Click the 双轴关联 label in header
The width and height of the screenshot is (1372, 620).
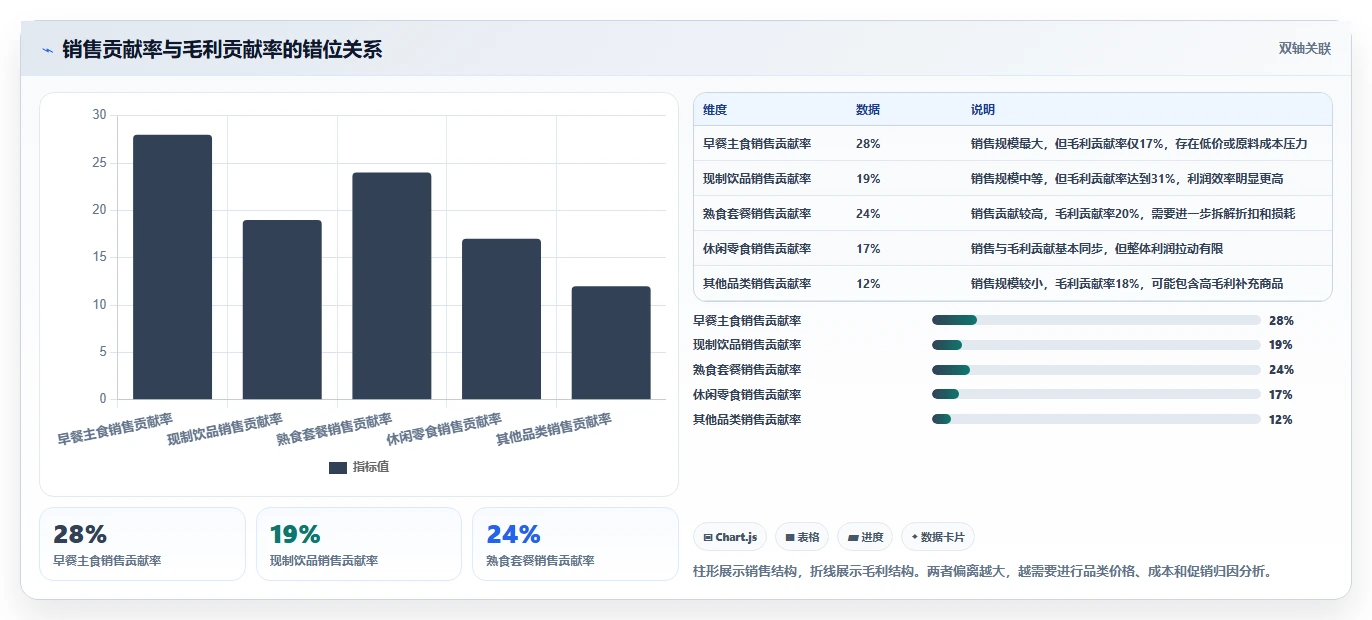(x=1304, y=49)
